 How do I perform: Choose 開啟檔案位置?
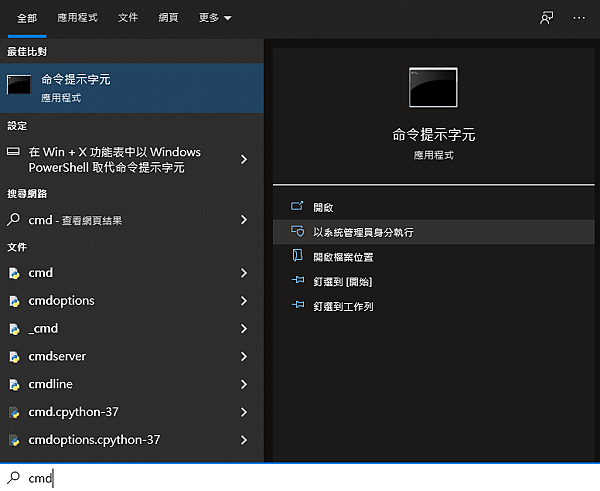point(434,257)
